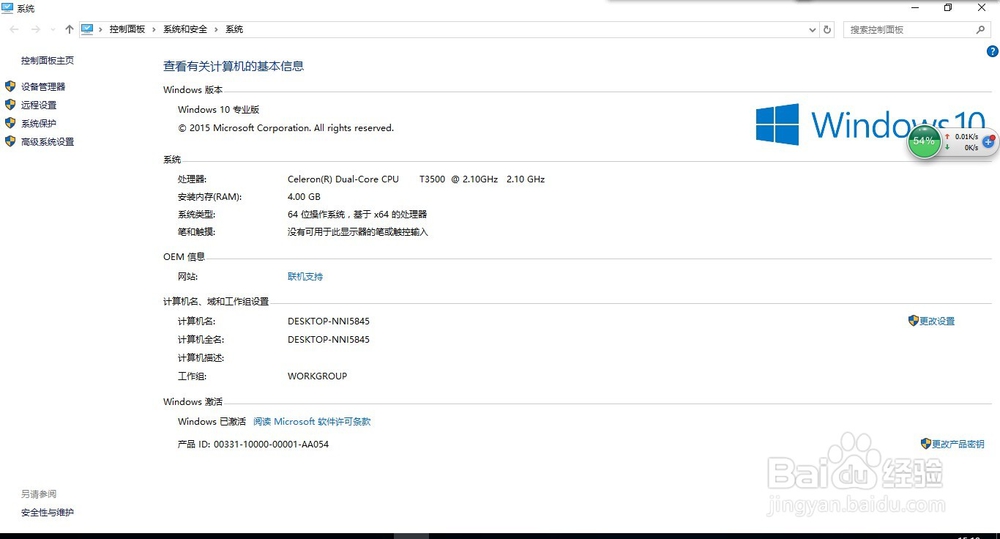
Task: Select the Celeron(R) Dual-Core CPU text
Action: point(343,179)
